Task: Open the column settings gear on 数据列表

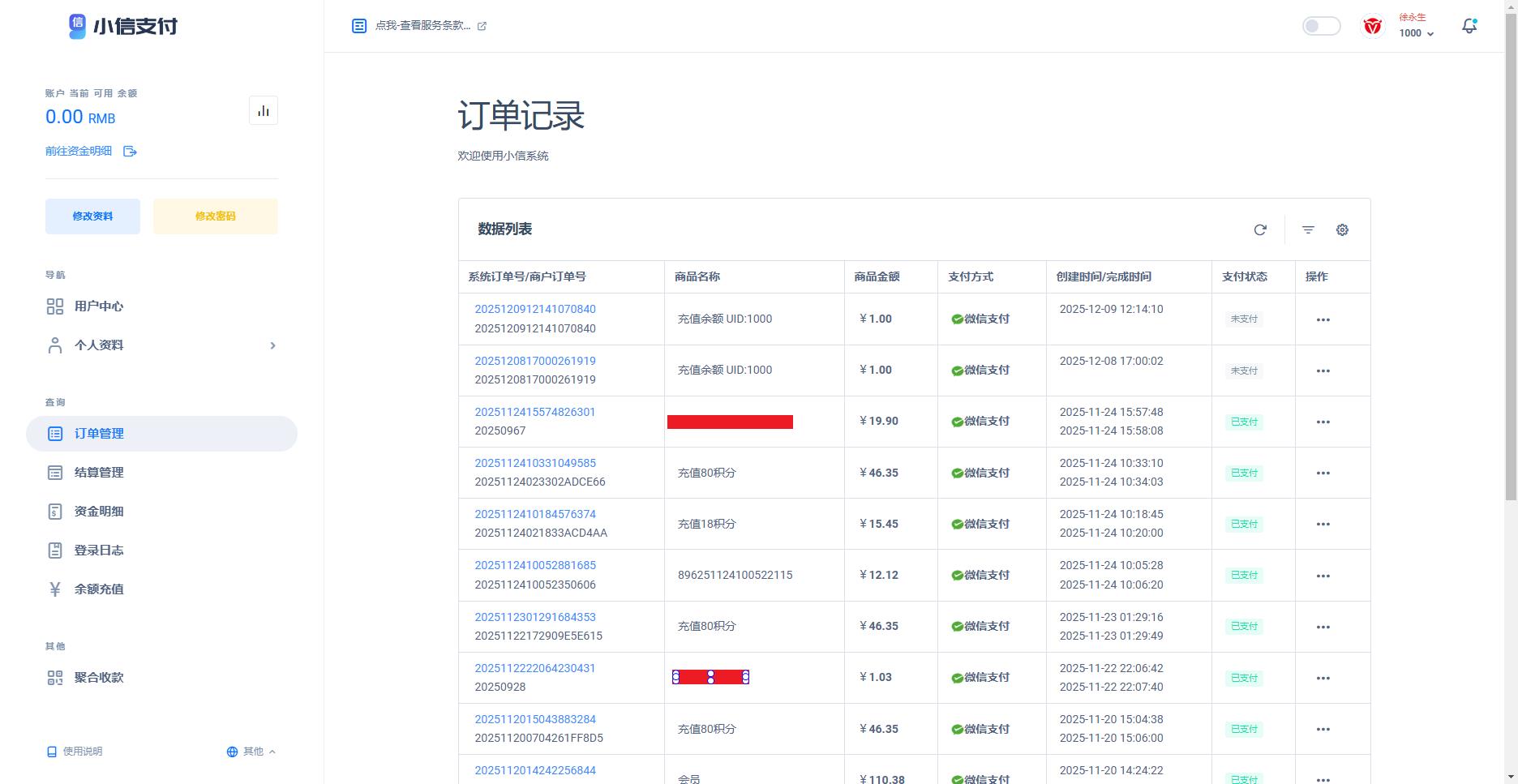Action: [x=1342, y=229]
